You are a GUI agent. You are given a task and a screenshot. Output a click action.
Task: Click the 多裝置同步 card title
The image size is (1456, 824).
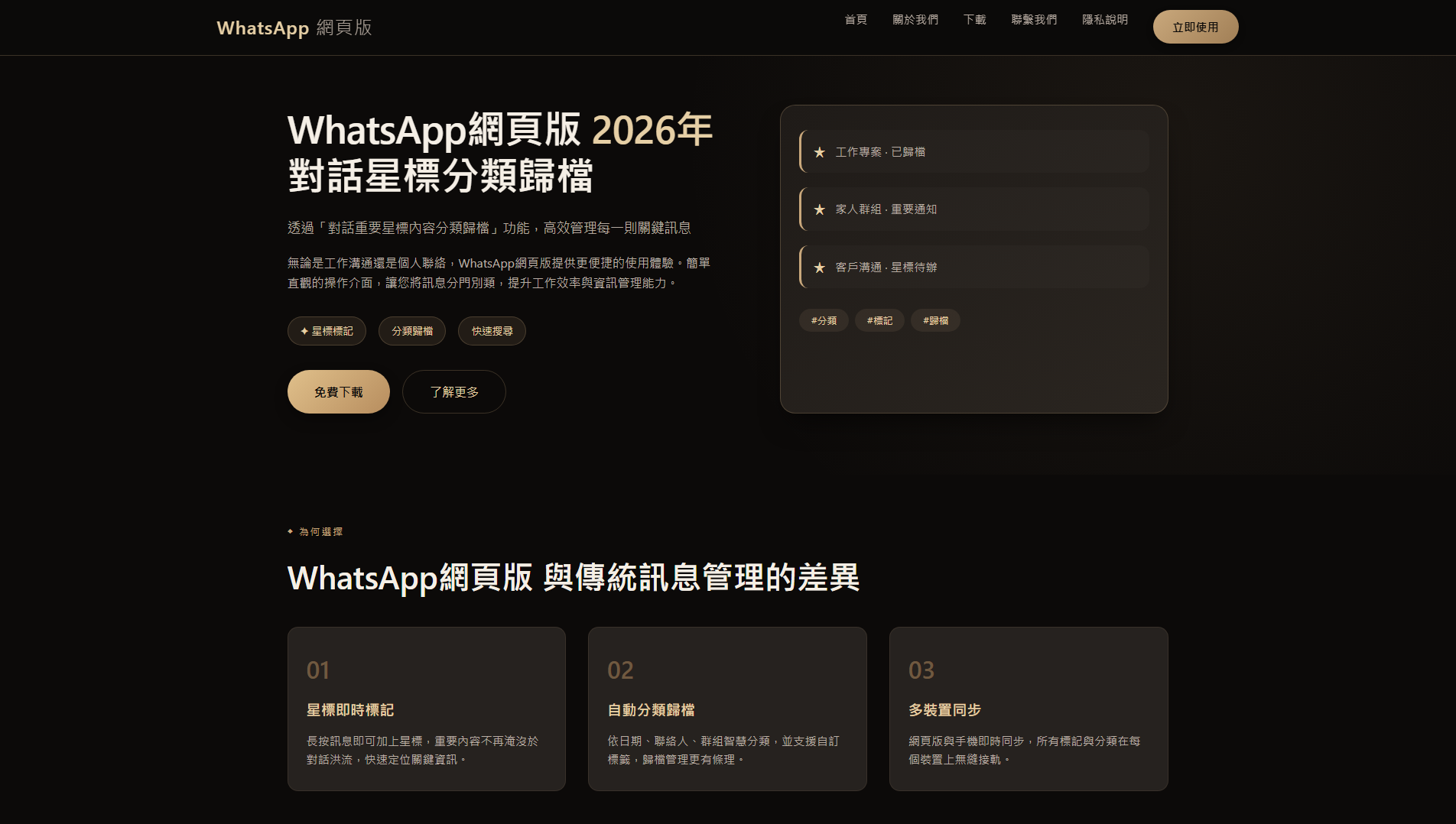pos(944,710)
